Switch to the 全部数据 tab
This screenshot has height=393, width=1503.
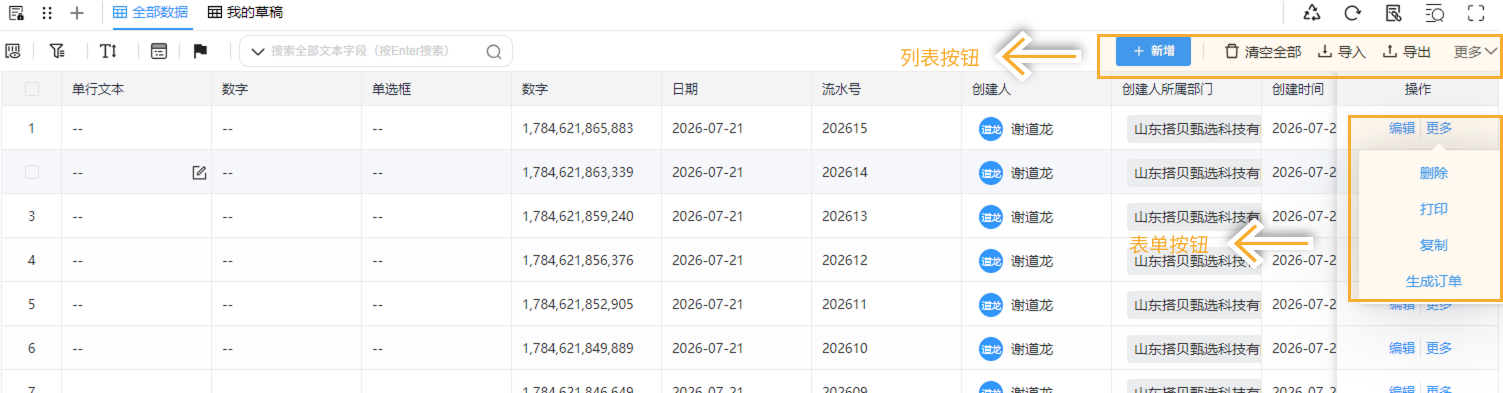[150, 13]
